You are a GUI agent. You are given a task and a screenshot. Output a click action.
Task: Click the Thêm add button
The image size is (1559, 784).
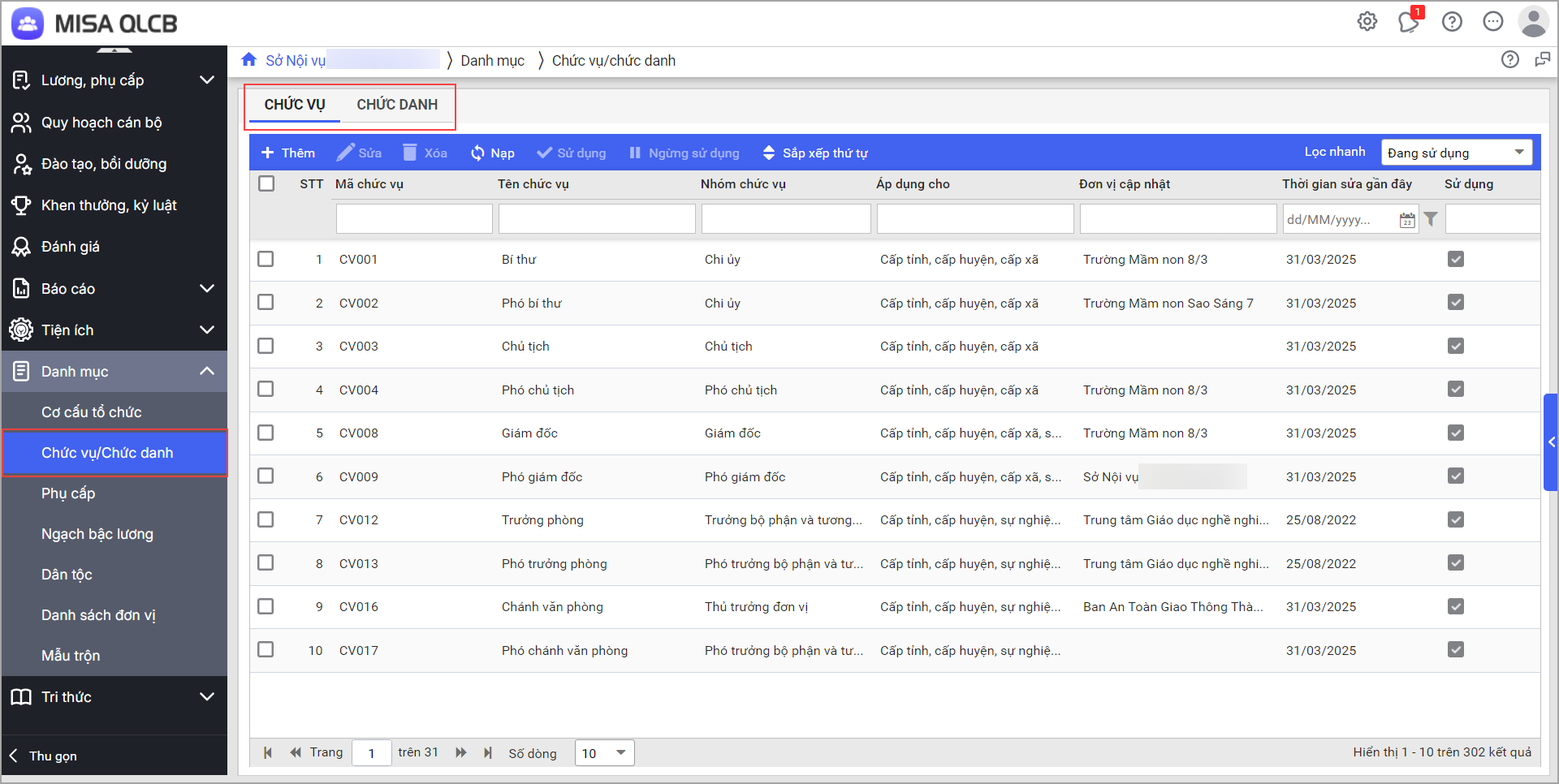coord(288,153)
